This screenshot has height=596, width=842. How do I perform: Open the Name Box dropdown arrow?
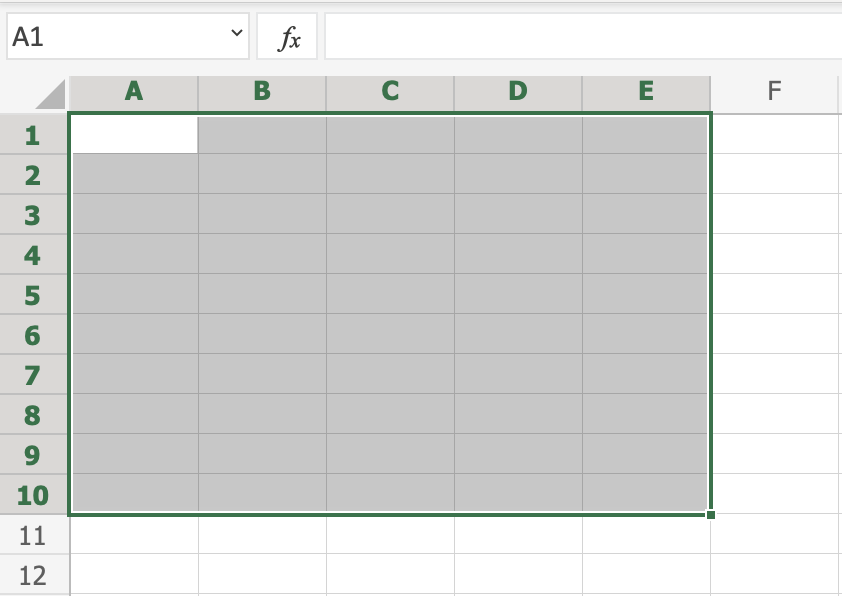[x=236, y=35]
